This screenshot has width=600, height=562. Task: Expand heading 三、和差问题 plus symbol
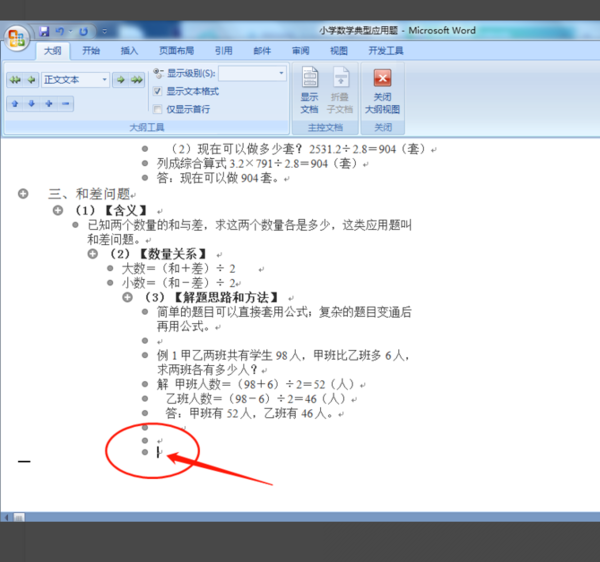pyautogui.click(x=23, y=194)
